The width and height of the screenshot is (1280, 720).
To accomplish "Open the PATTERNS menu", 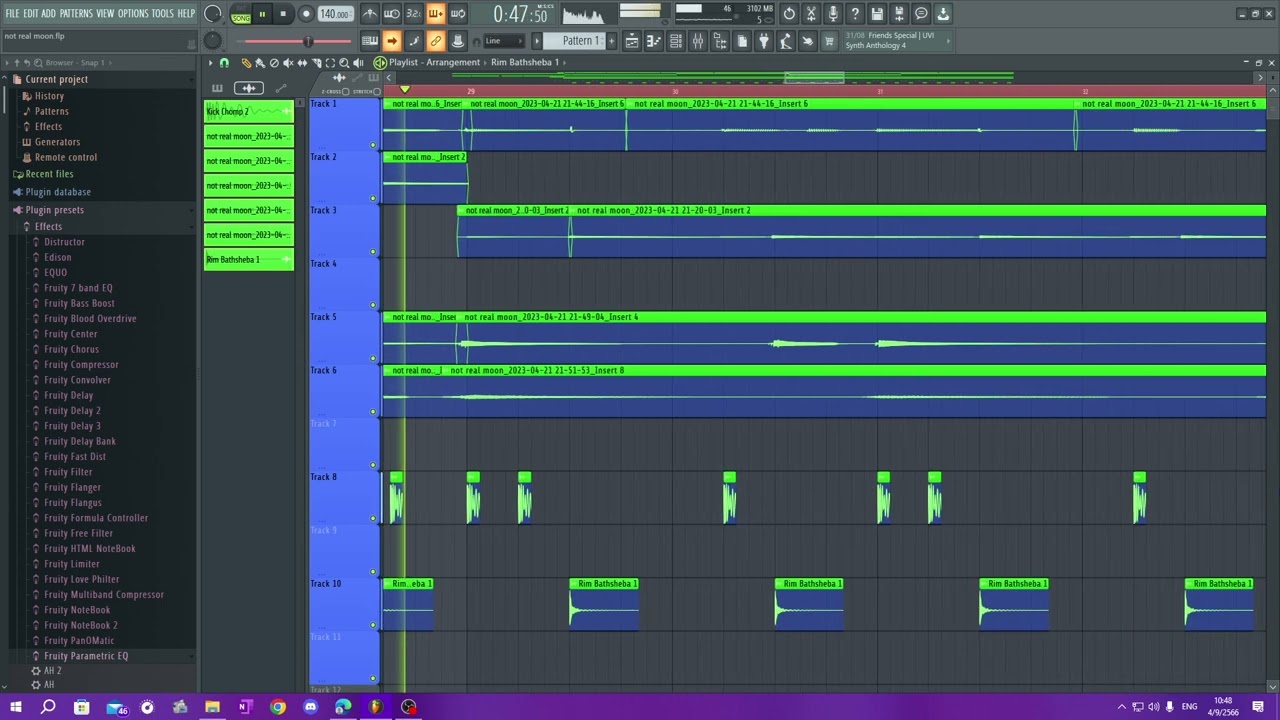I will tap(76, 14).
